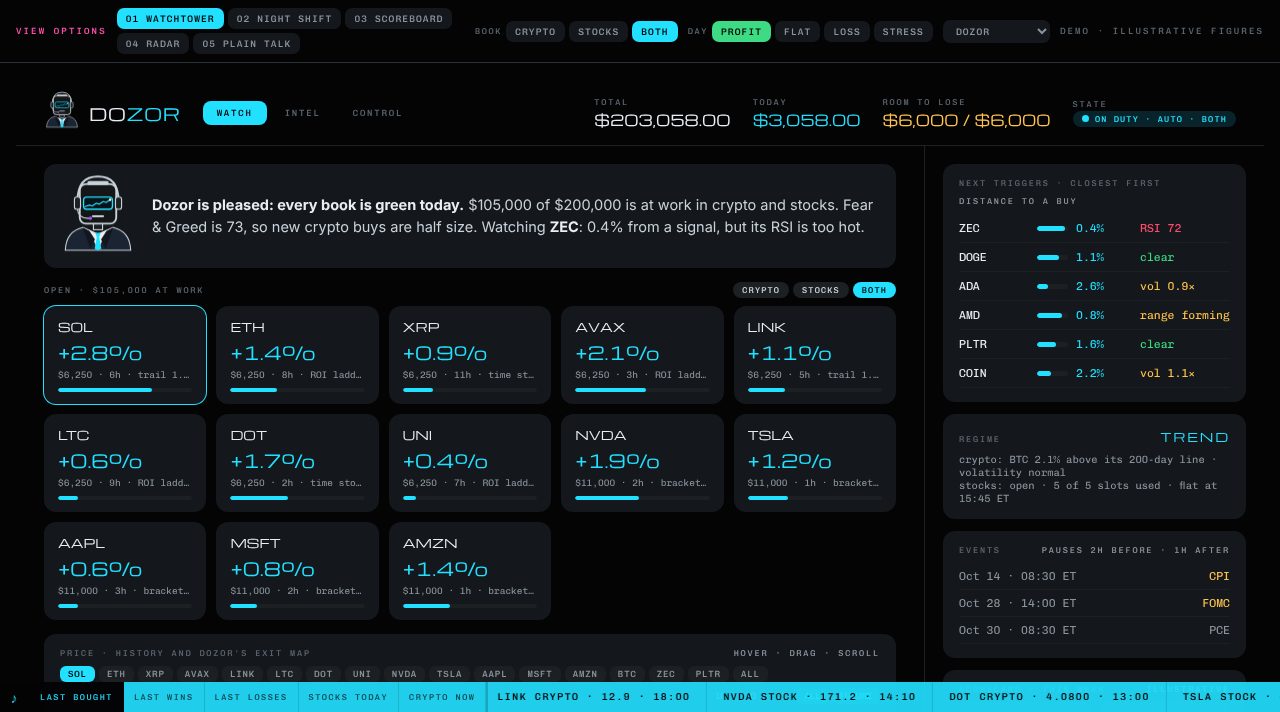Open the NVDA position card
This screenshot has width=1280, height=712.
click(x=641, y=463)
